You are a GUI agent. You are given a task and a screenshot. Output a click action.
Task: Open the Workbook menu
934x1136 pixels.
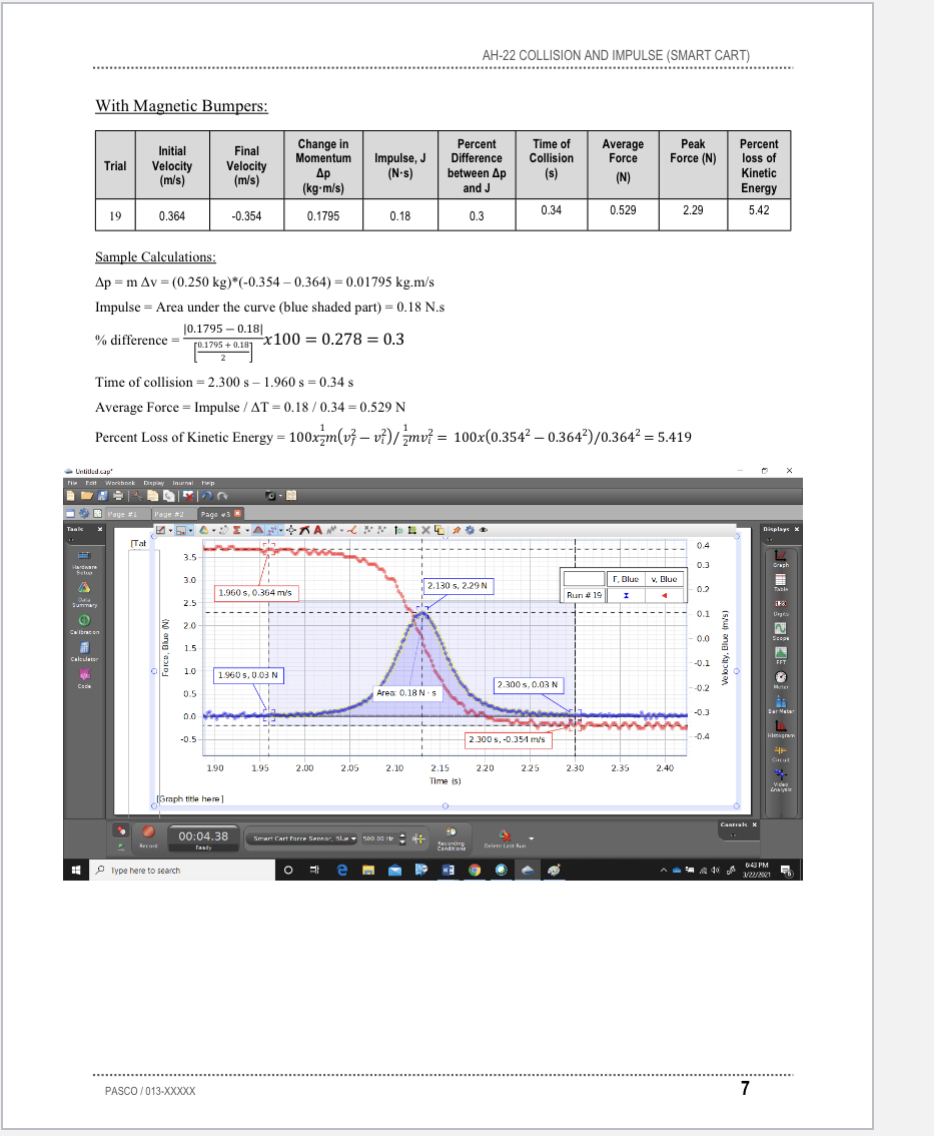click(x=119, y=483)
